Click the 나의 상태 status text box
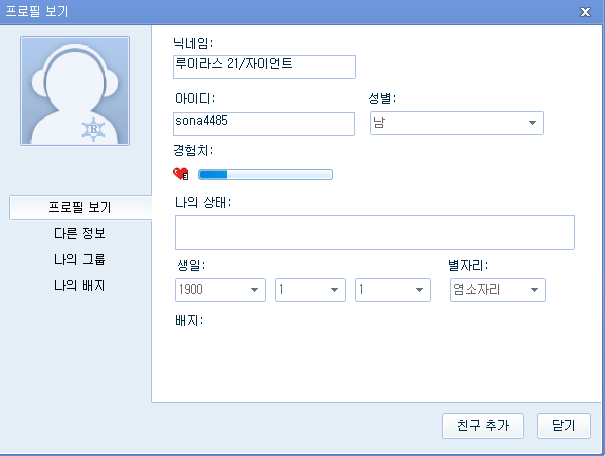 [374, 232]
